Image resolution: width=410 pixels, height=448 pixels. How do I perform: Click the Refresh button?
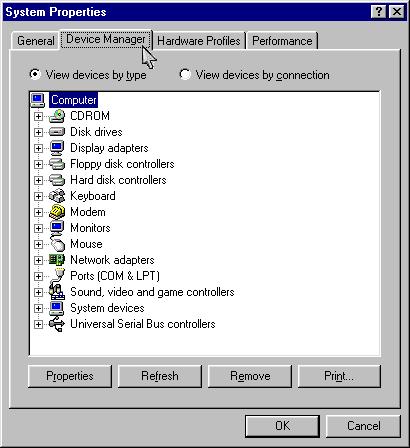(x=160, y=376)
